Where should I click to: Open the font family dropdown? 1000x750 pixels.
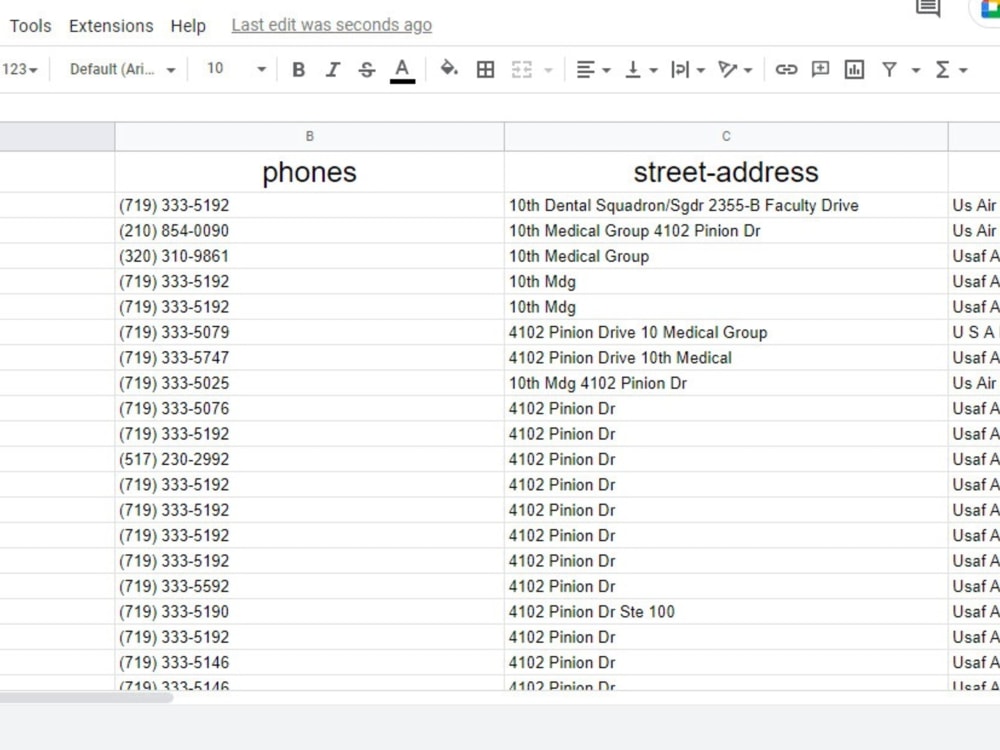(x=122, y=70)
